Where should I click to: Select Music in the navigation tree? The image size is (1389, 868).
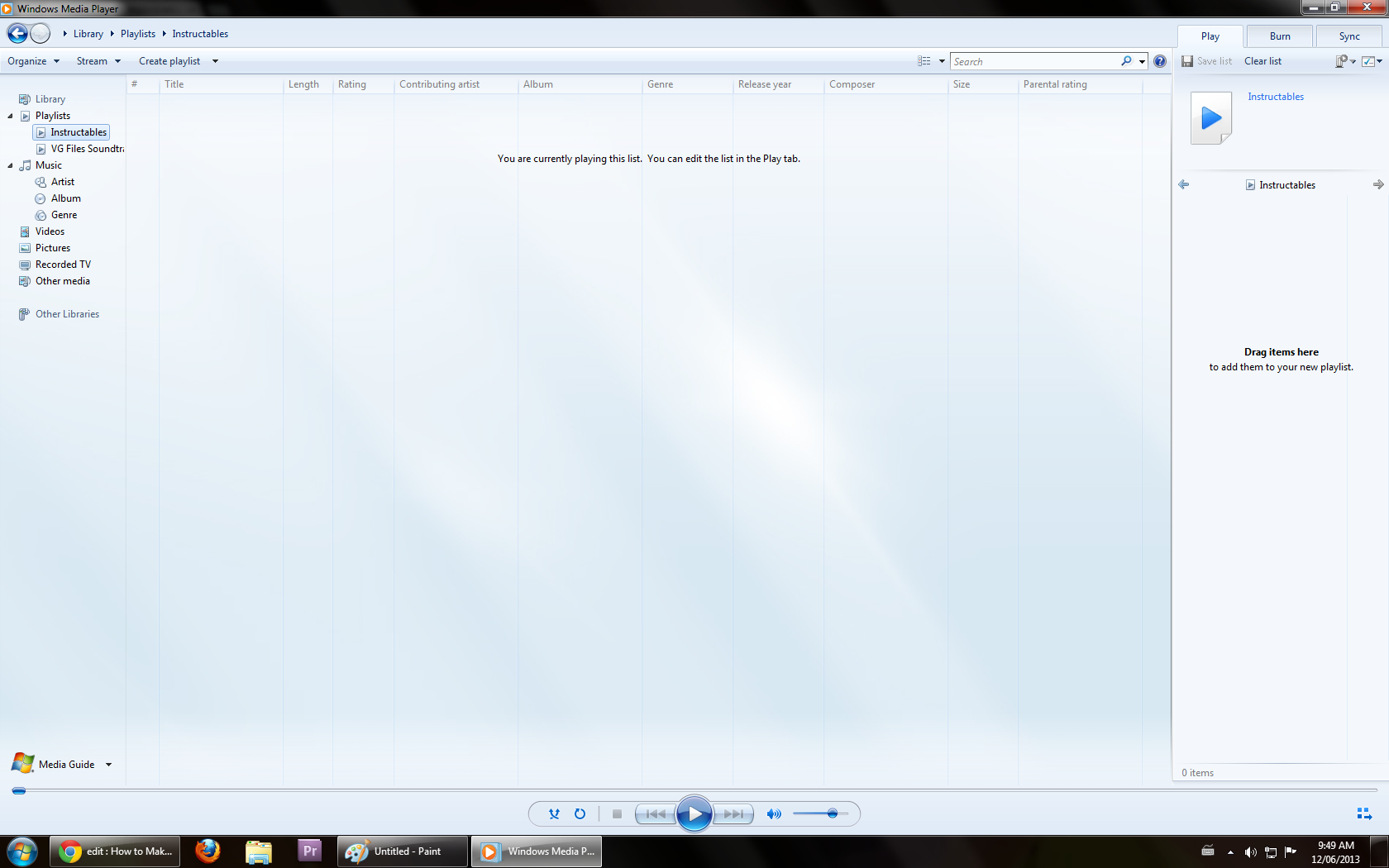41,165
